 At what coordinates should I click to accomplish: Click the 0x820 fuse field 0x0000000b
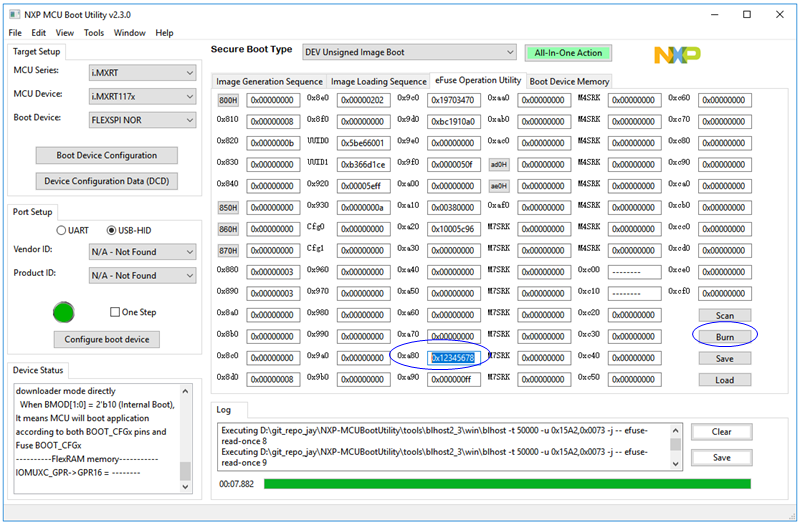[273, 143]
